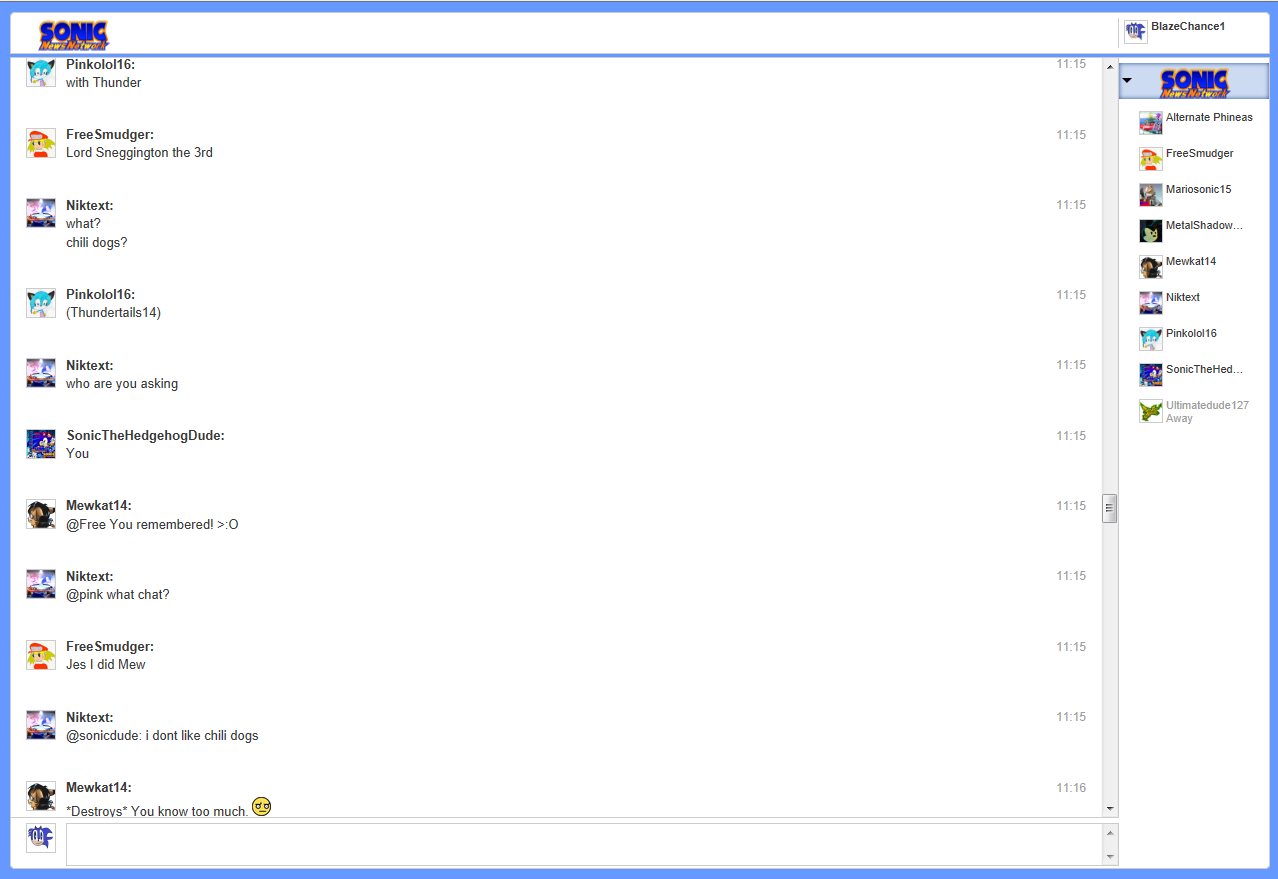1278x879 pixels.
Task: Click SonicTheHedgehogDude's avatar in chat message
Action: pos(41,444)
